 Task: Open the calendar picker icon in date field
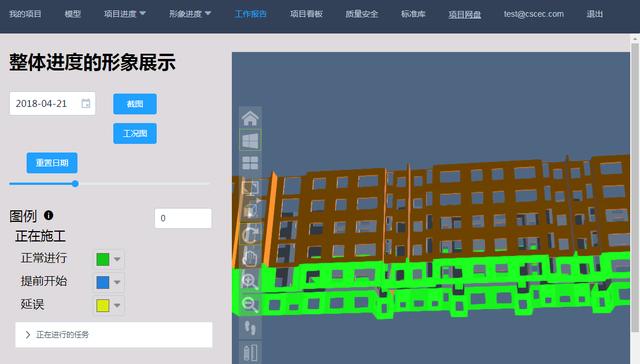pos(85,104)
